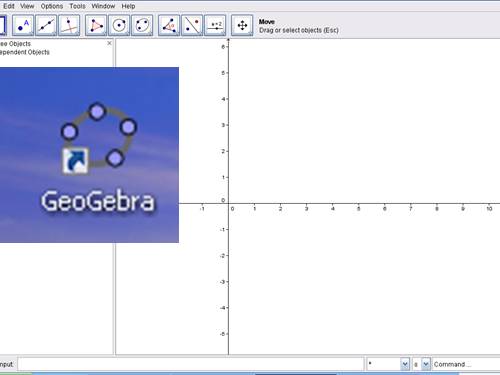Open the Edit menu
This screenshot has width=500, height=375.
click(9, 6)
